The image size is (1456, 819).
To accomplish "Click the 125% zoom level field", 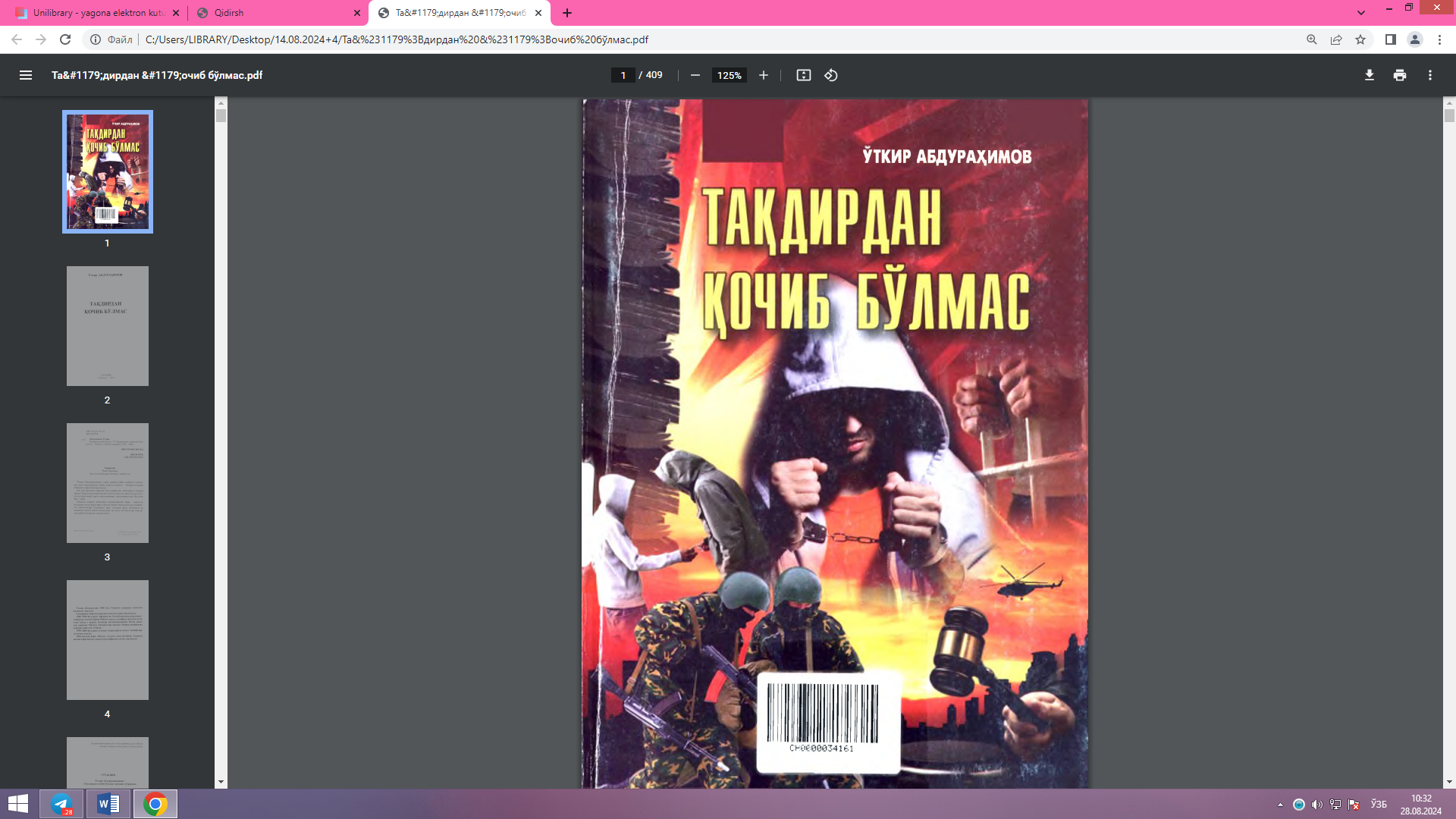I will (729, 75).
